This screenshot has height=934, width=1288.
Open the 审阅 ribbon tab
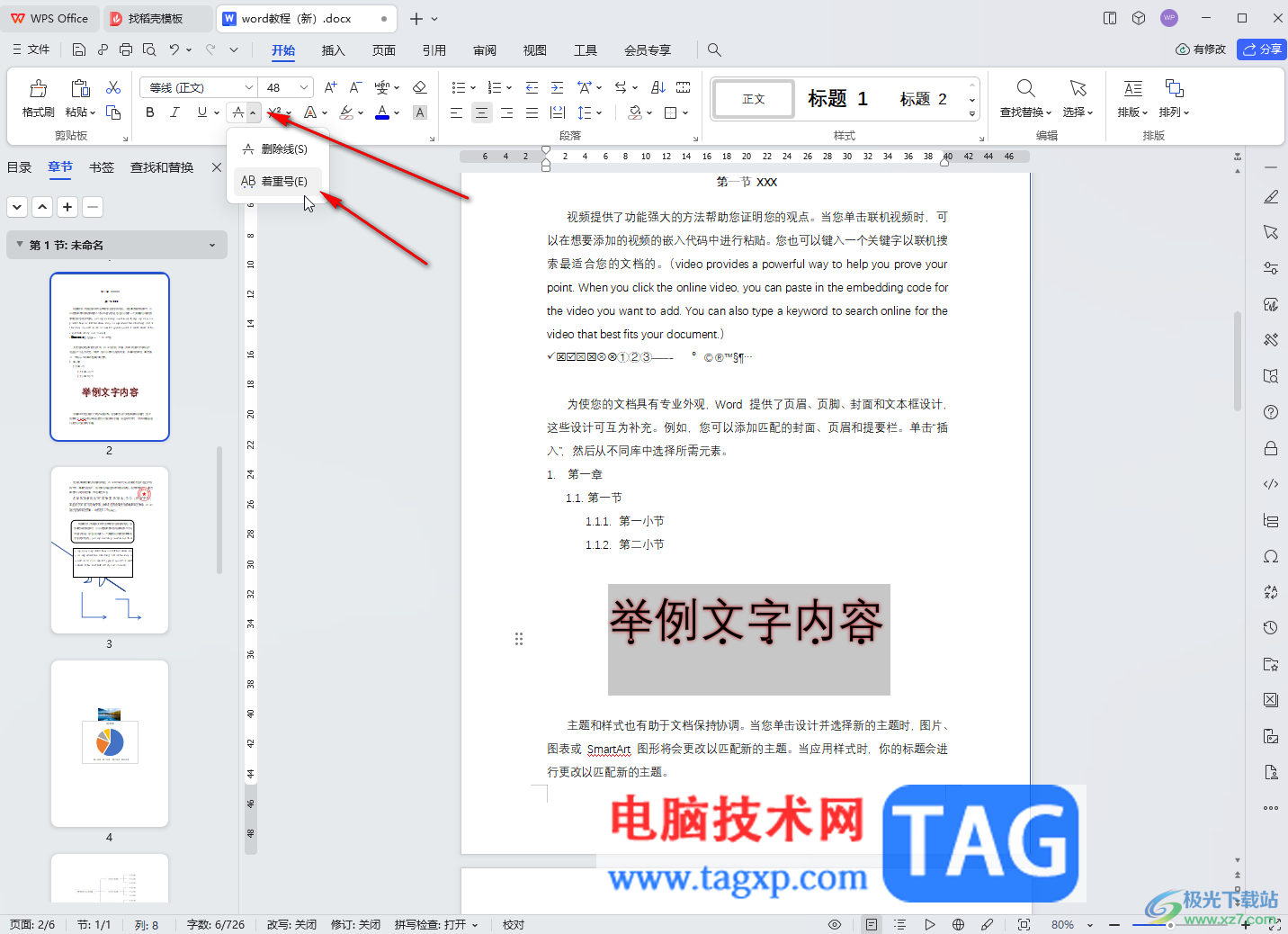click(x=485, y=50)
